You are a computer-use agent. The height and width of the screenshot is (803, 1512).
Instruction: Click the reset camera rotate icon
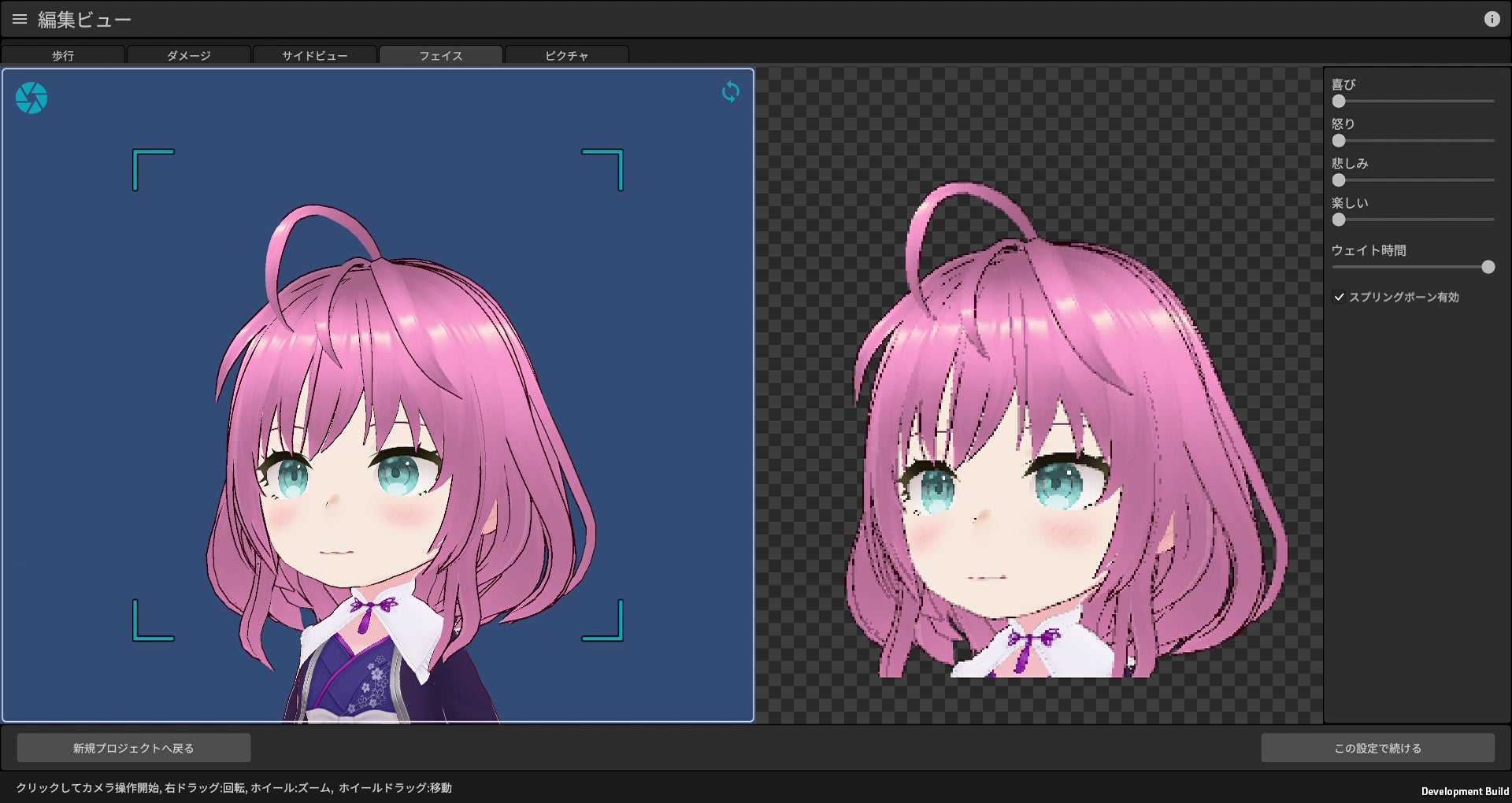point(731,92)
